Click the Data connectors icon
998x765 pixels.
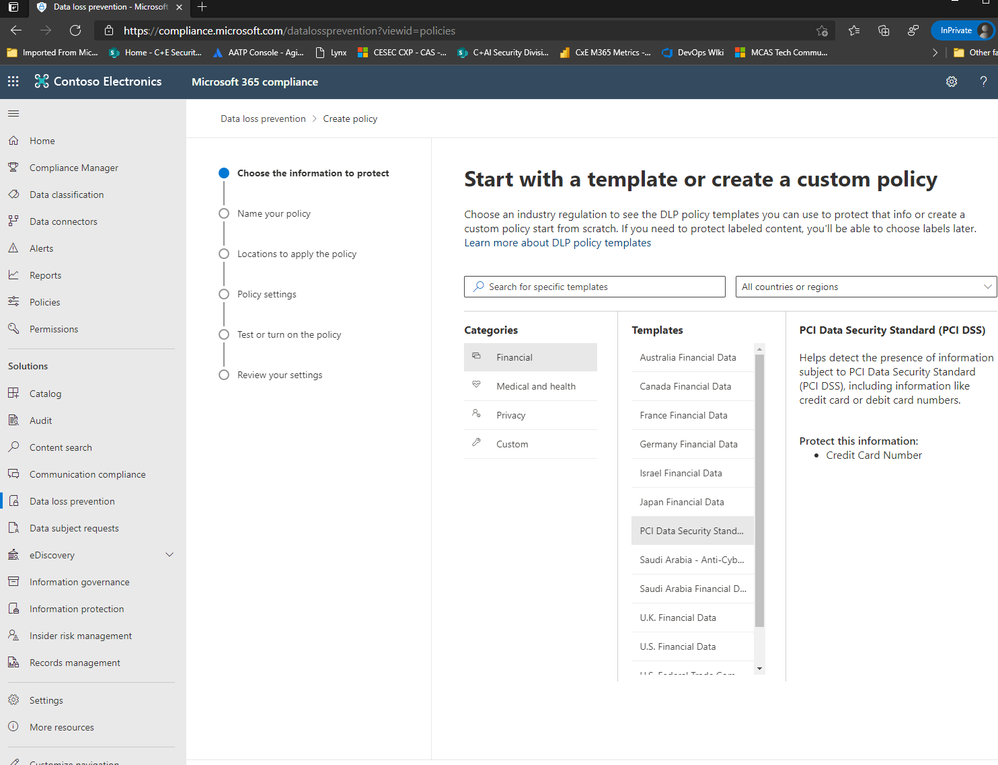13,221
